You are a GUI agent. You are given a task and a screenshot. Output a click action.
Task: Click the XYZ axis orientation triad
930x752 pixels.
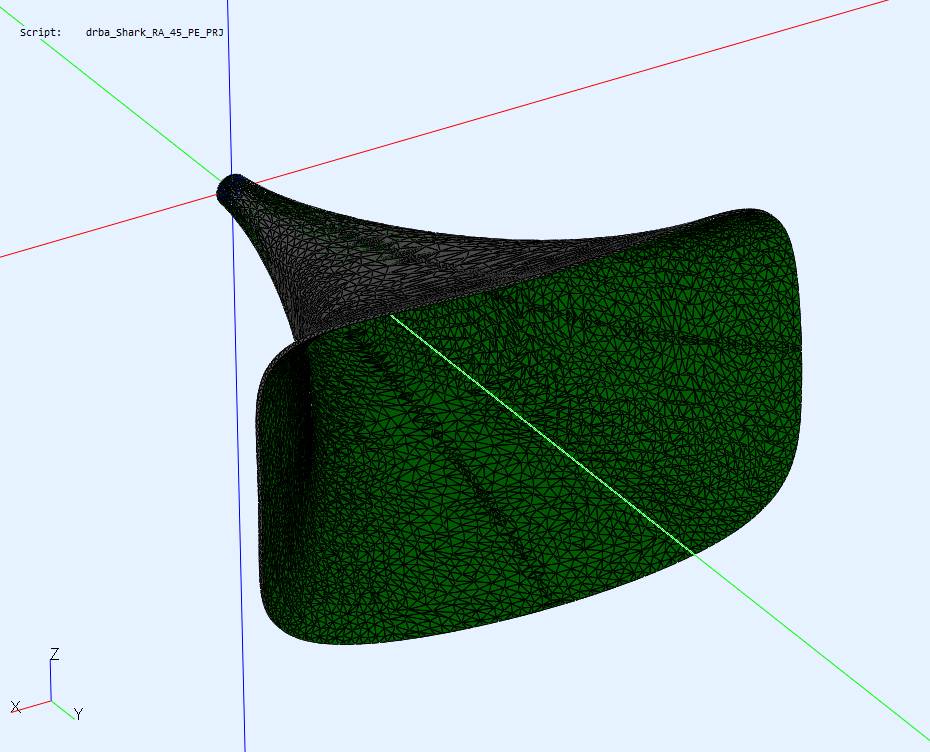click(x=47, y=684)
